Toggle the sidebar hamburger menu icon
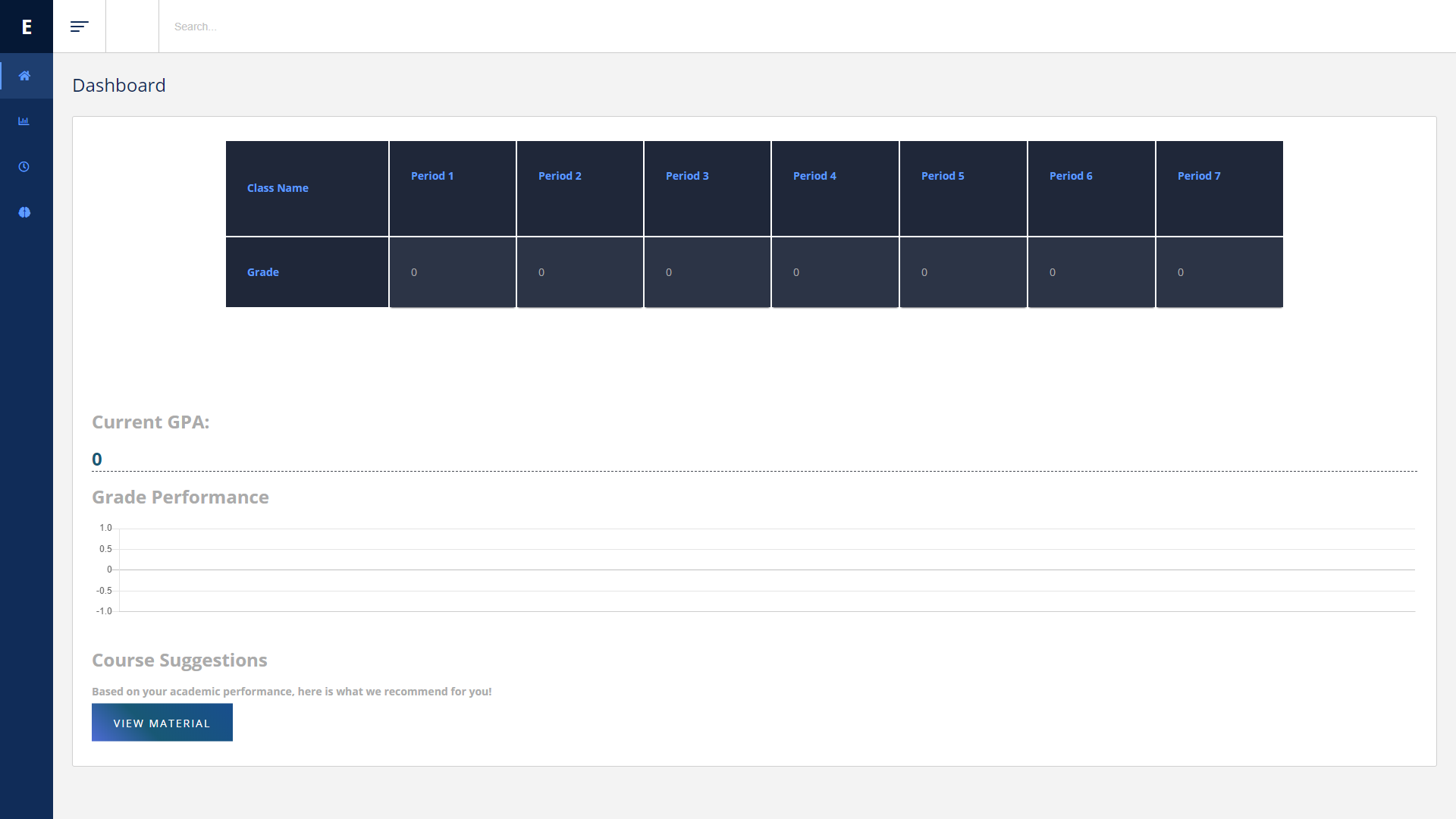This screenshot has height=819, width=1456. (80, 27)
